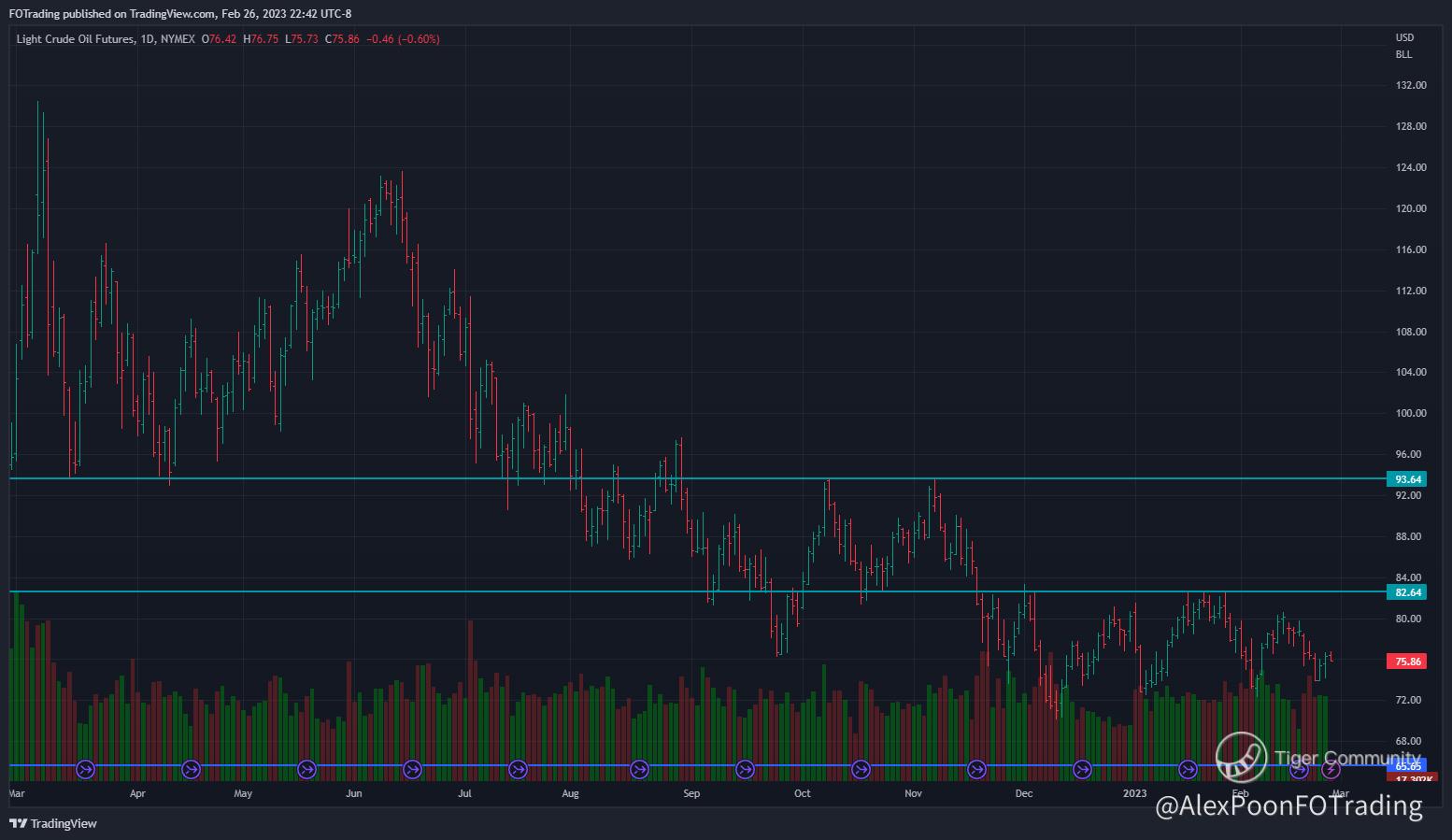Click the 2023 label on the time axis
The height and width of the screenshot is (840, 1452).
click(x=1134, y=794)
